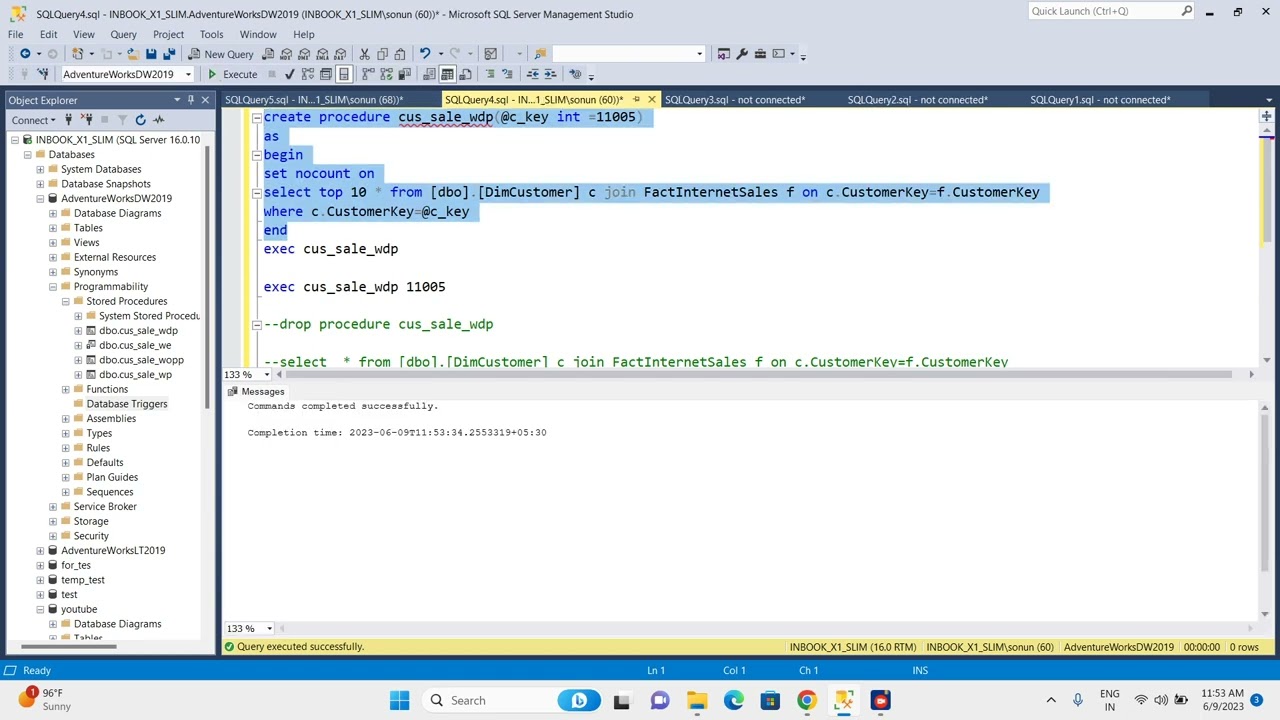The width and height of the screenshot is (1280, 720).
Task: Open Microsoft Edge from the taskbar
Action: point(734,700)
